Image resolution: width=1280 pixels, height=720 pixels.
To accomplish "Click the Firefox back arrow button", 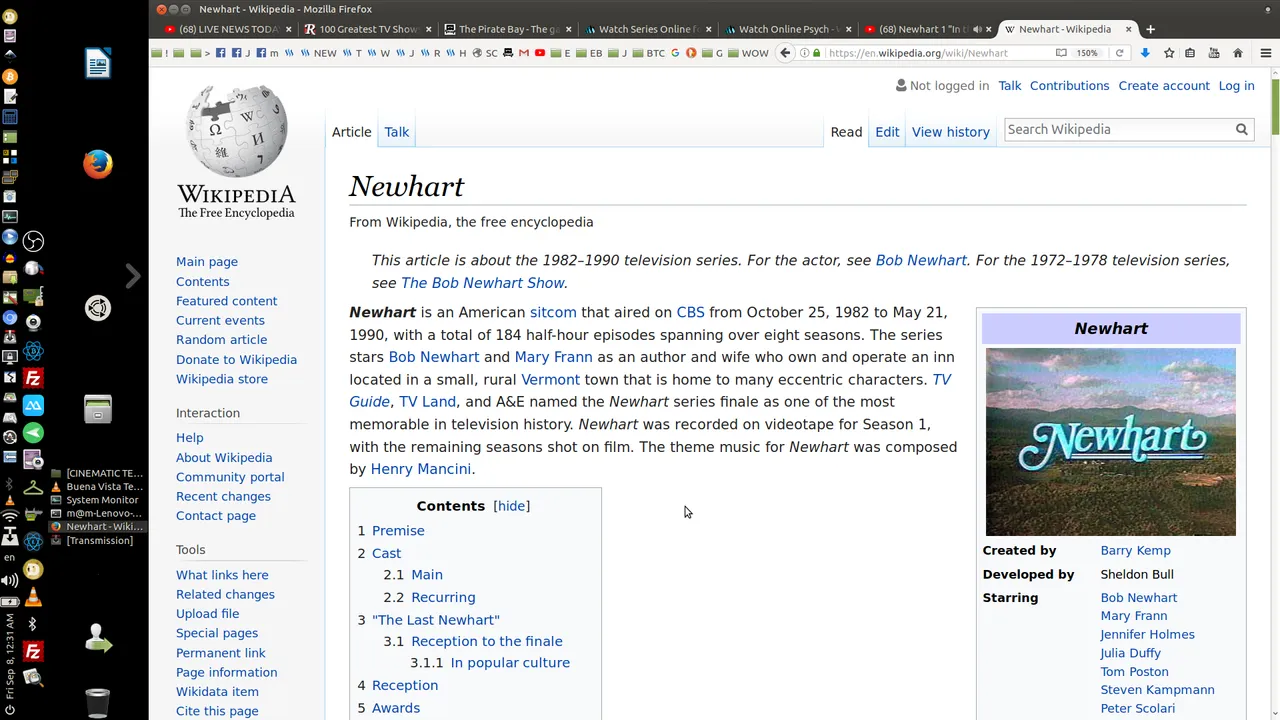I will tap(785, 53).
